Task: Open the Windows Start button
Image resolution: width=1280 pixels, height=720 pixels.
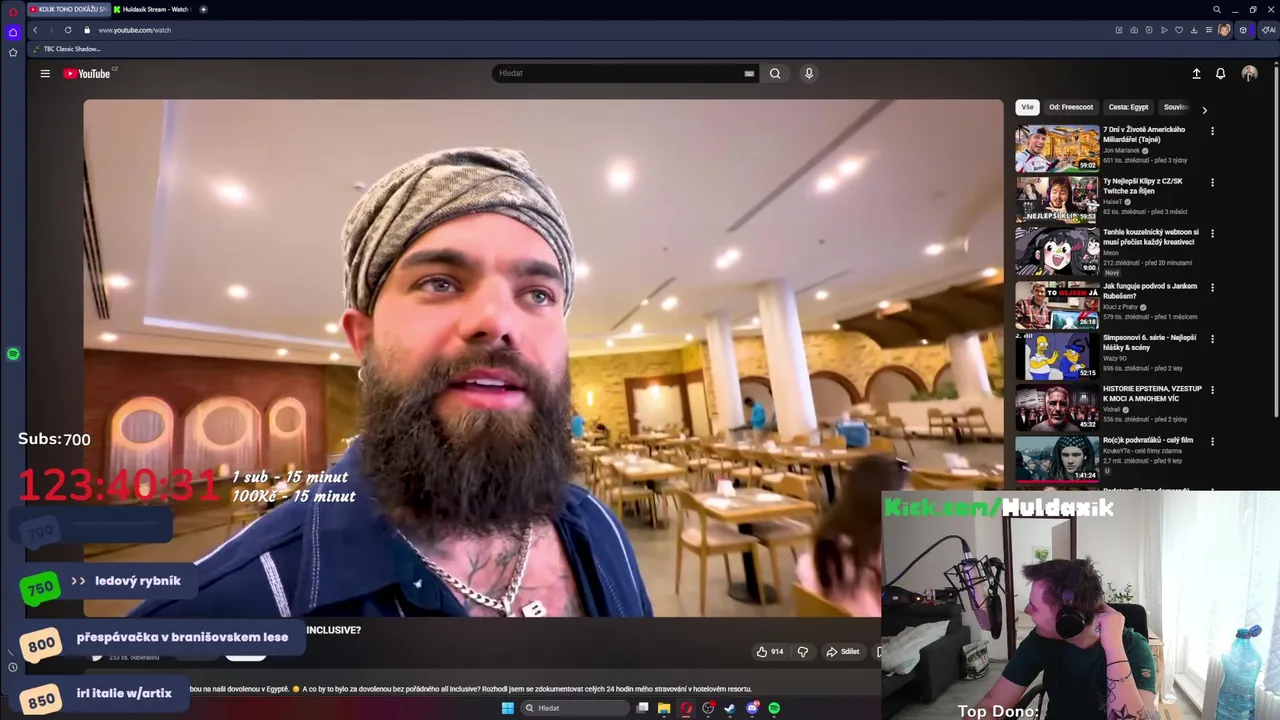Action: coord(507,708)
